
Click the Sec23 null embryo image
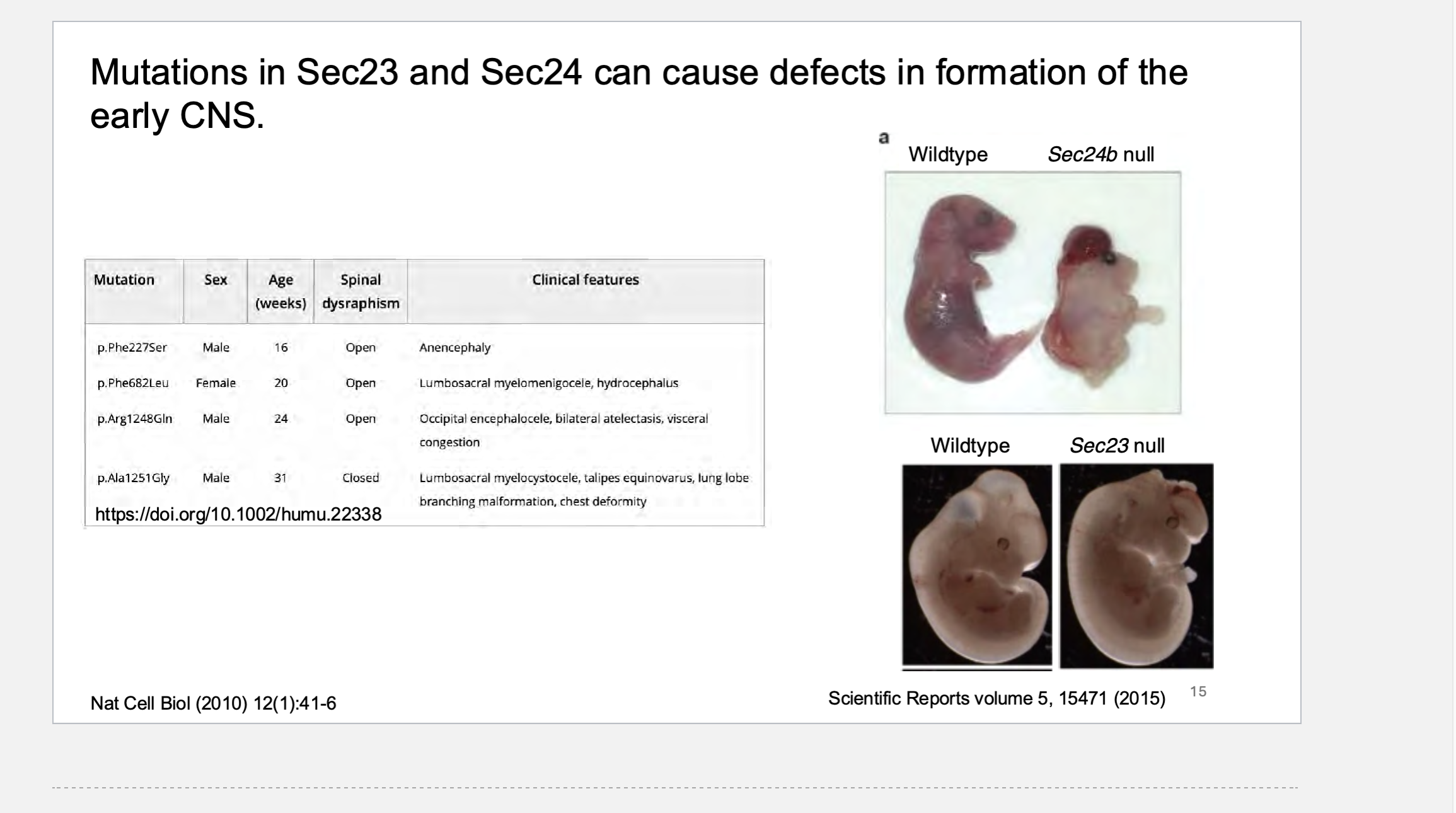1136,566
